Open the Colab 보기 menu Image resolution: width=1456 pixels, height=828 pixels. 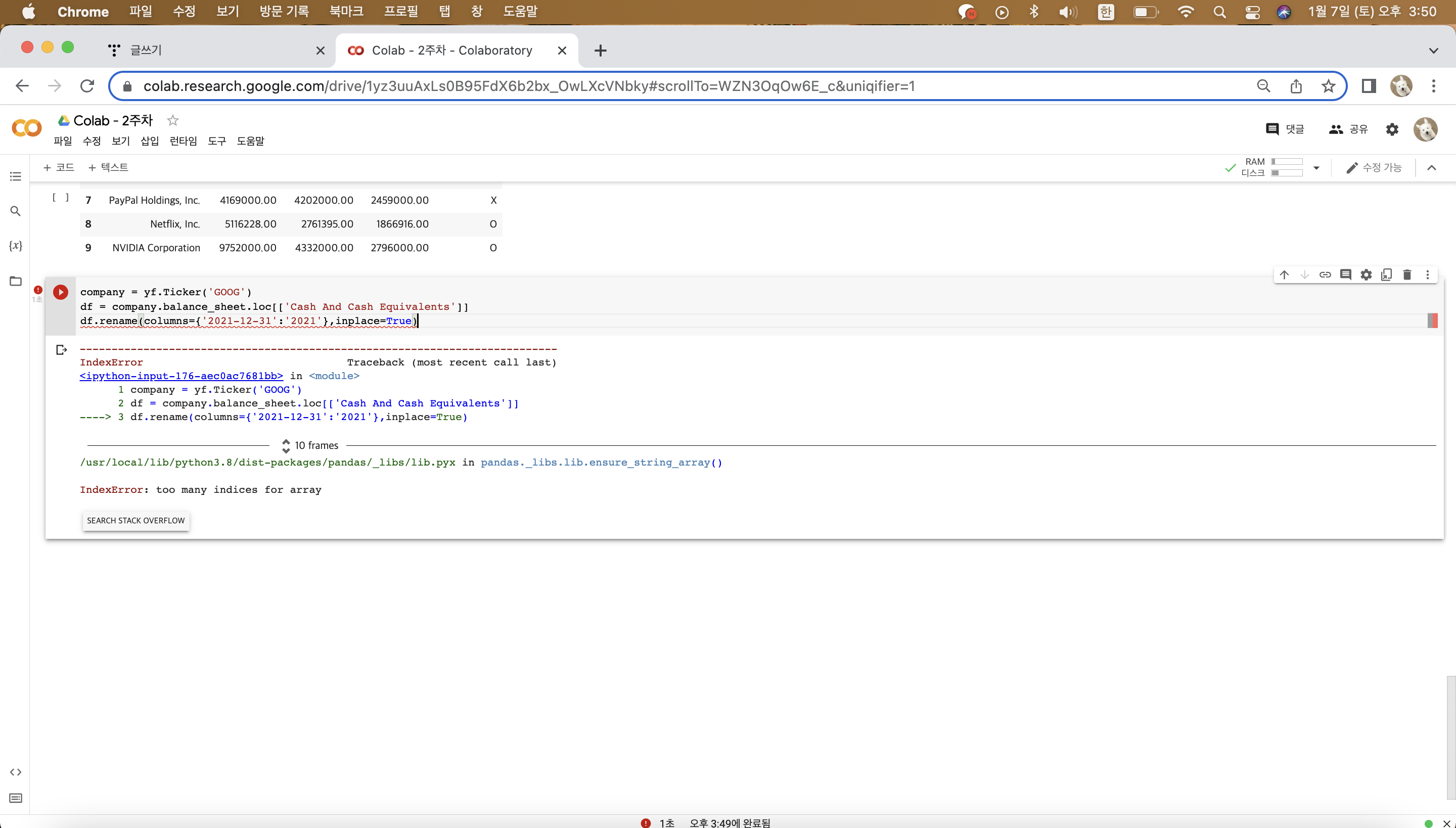(x=120, y=141)
